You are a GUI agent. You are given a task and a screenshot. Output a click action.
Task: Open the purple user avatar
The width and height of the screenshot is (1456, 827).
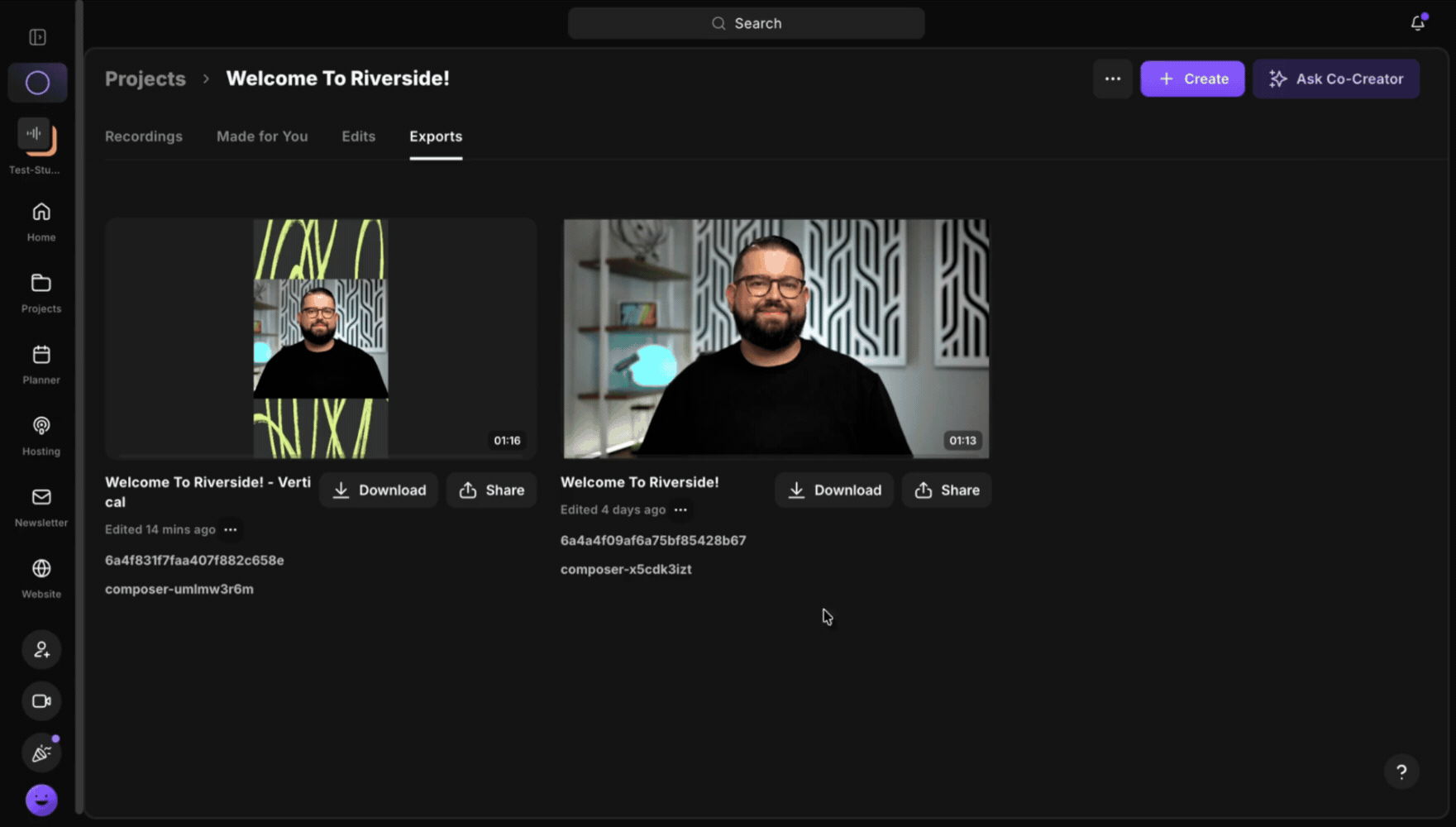[41, 801]
